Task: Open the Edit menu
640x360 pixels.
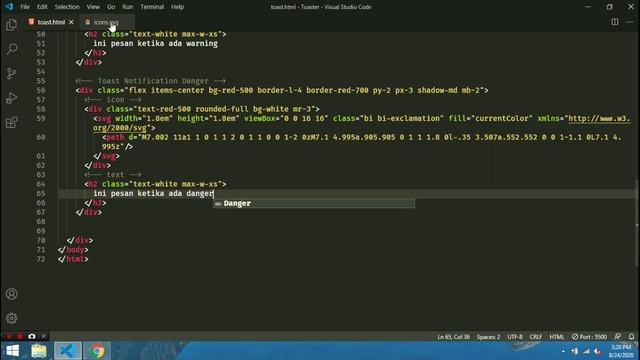Action: point(42,7)
